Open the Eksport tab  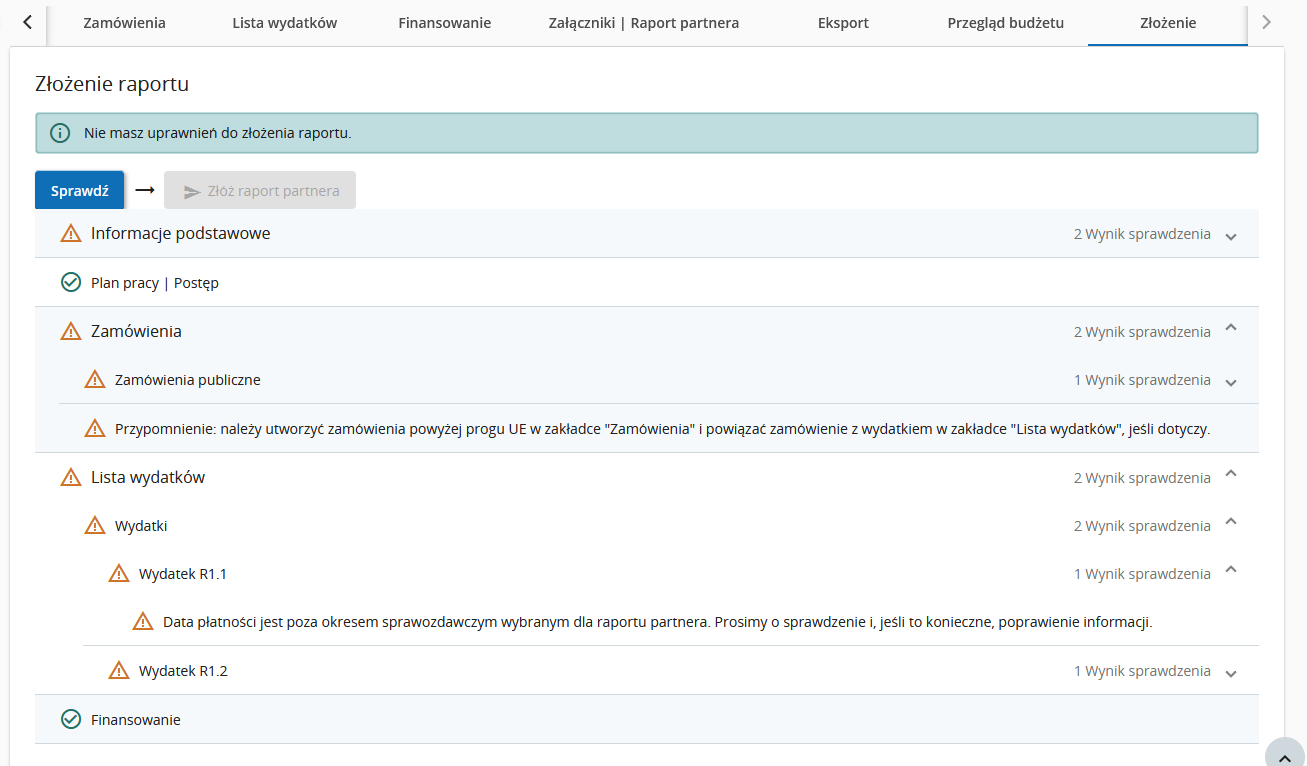point(843,23)
